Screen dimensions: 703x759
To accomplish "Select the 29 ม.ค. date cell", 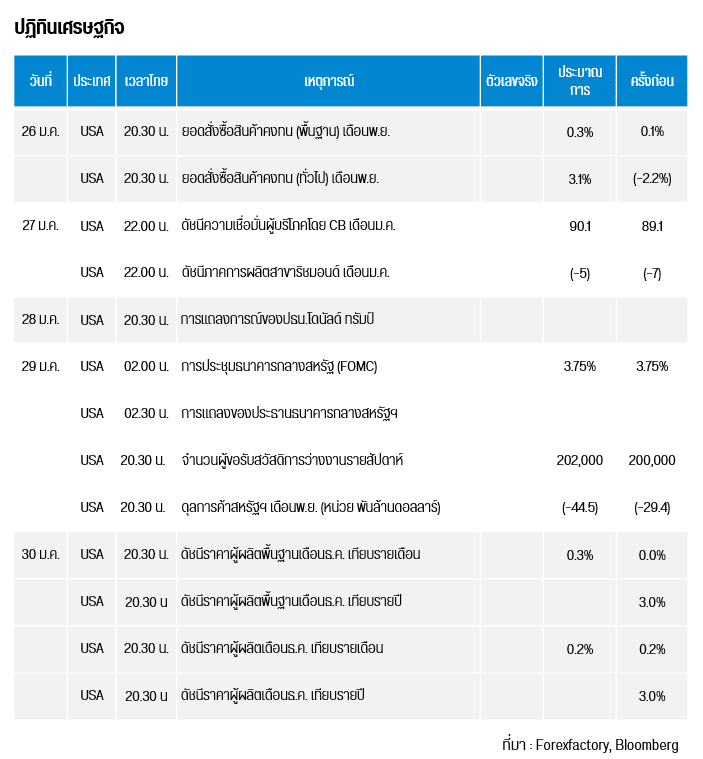I will (40, 366).
